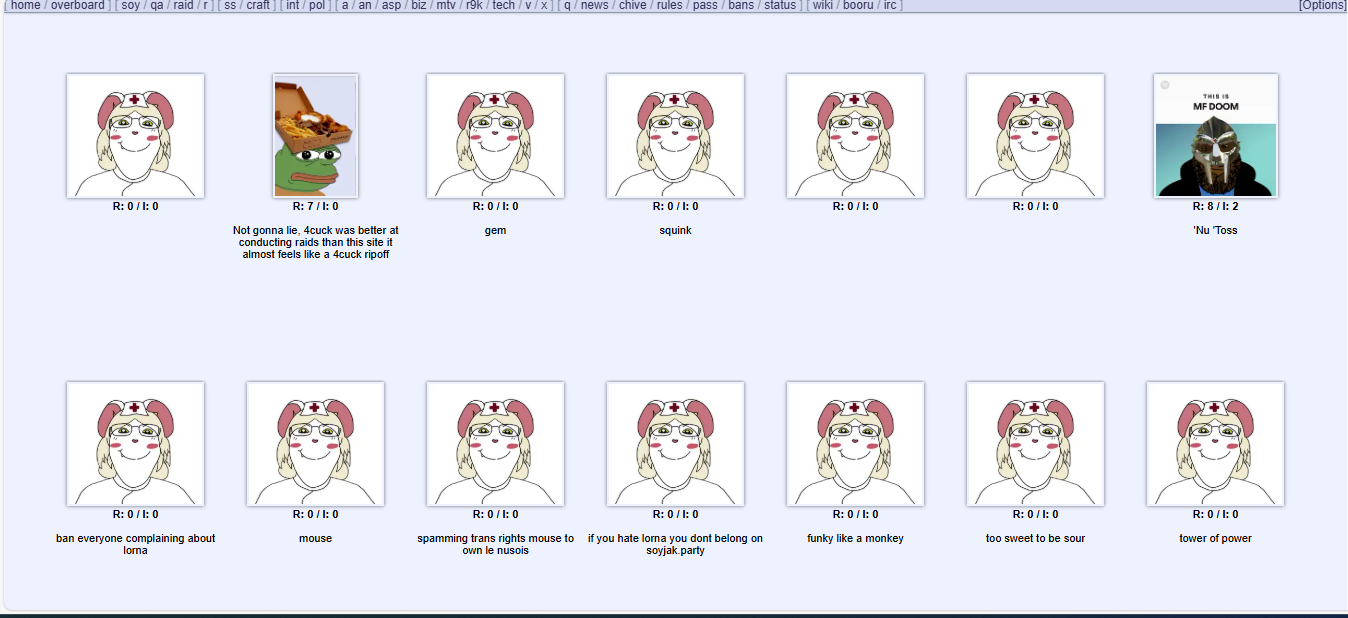Open the wiki link
The height and width of the screenshot is (618, 1348).
click(x=823, y=5)
